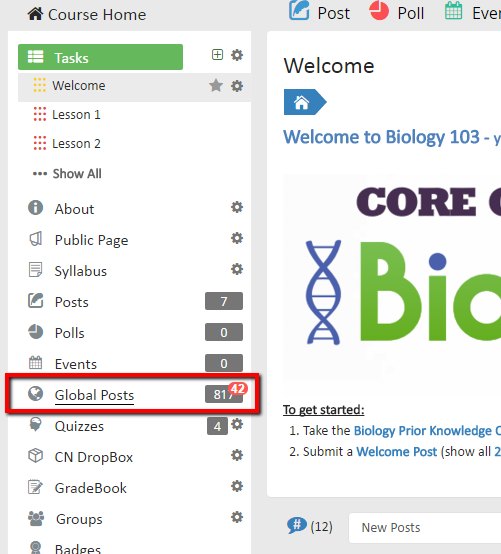Image resolution: width=501 pixels, height=554 pixels.
Task: Click the hashtag speech bubble icon
Action: point(297,525)
